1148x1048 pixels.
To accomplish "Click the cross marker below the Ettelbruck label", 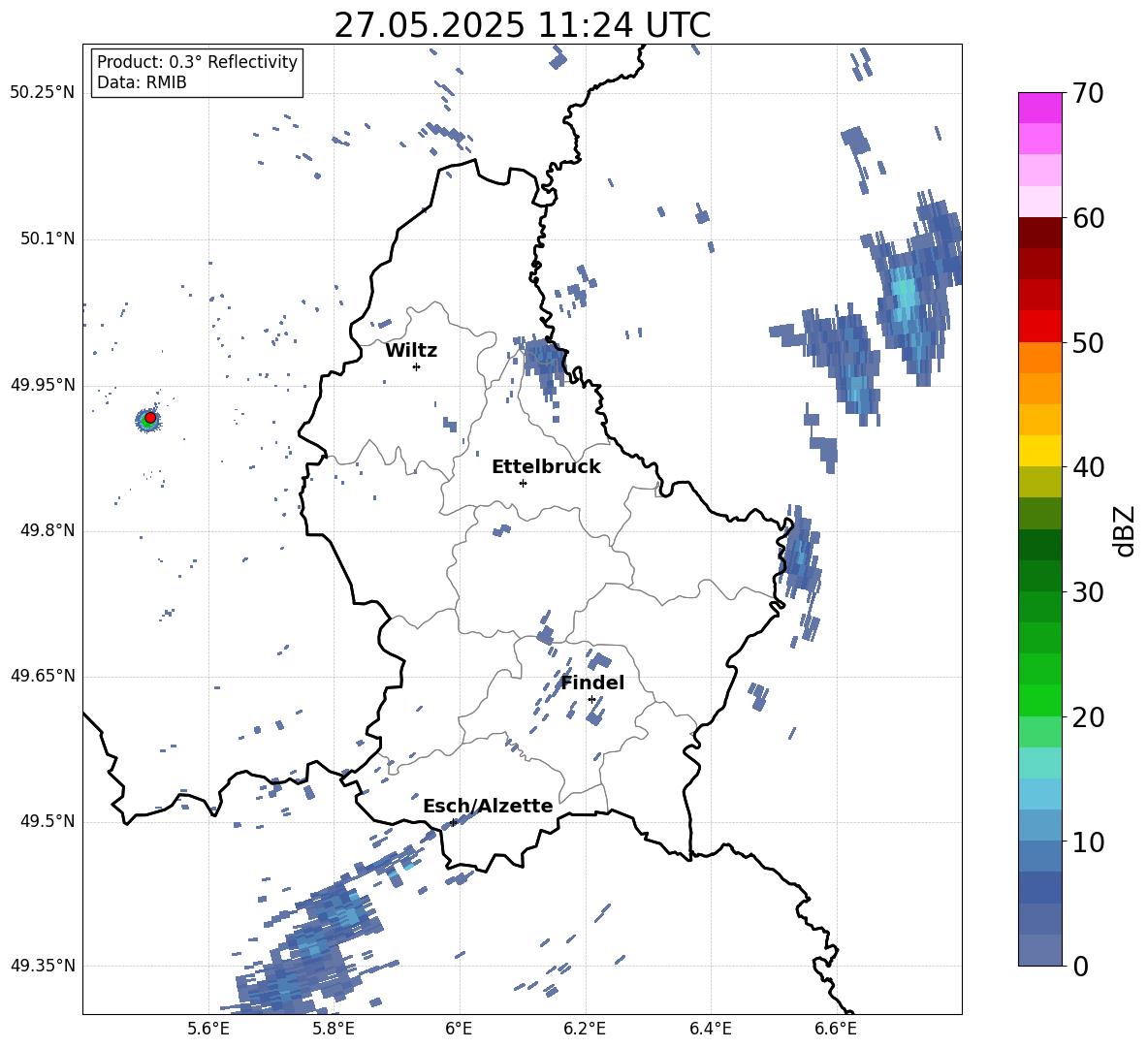I will click(x=523, y=483).
